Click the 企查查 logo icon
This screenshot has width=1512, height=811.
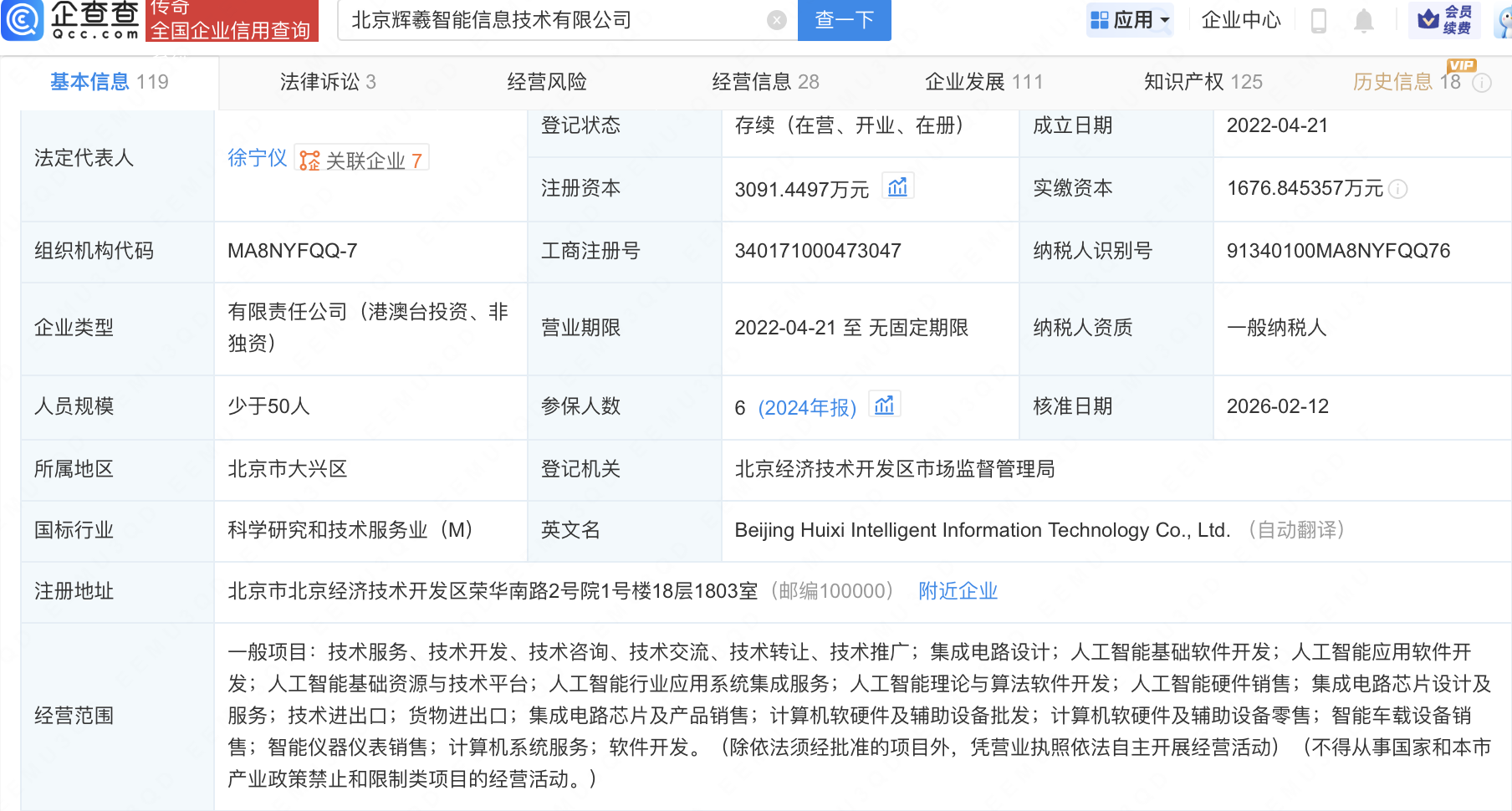[x=23, y=21]
